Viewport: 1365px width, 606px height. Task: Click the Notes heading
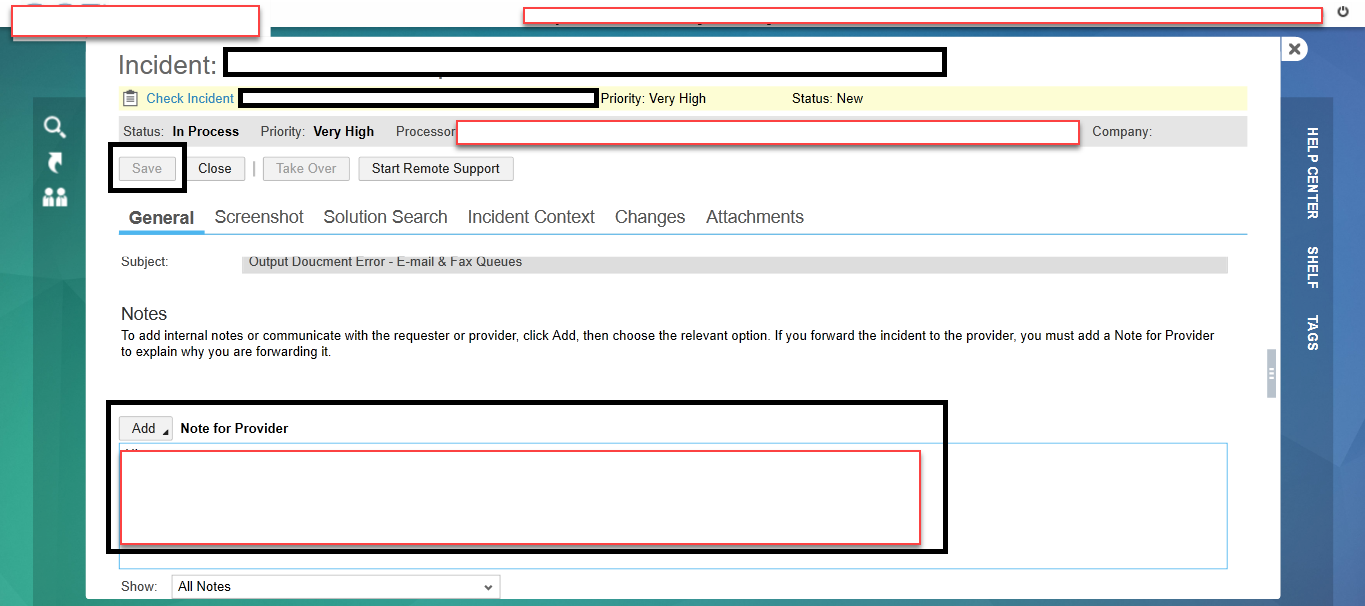[144, 314]
